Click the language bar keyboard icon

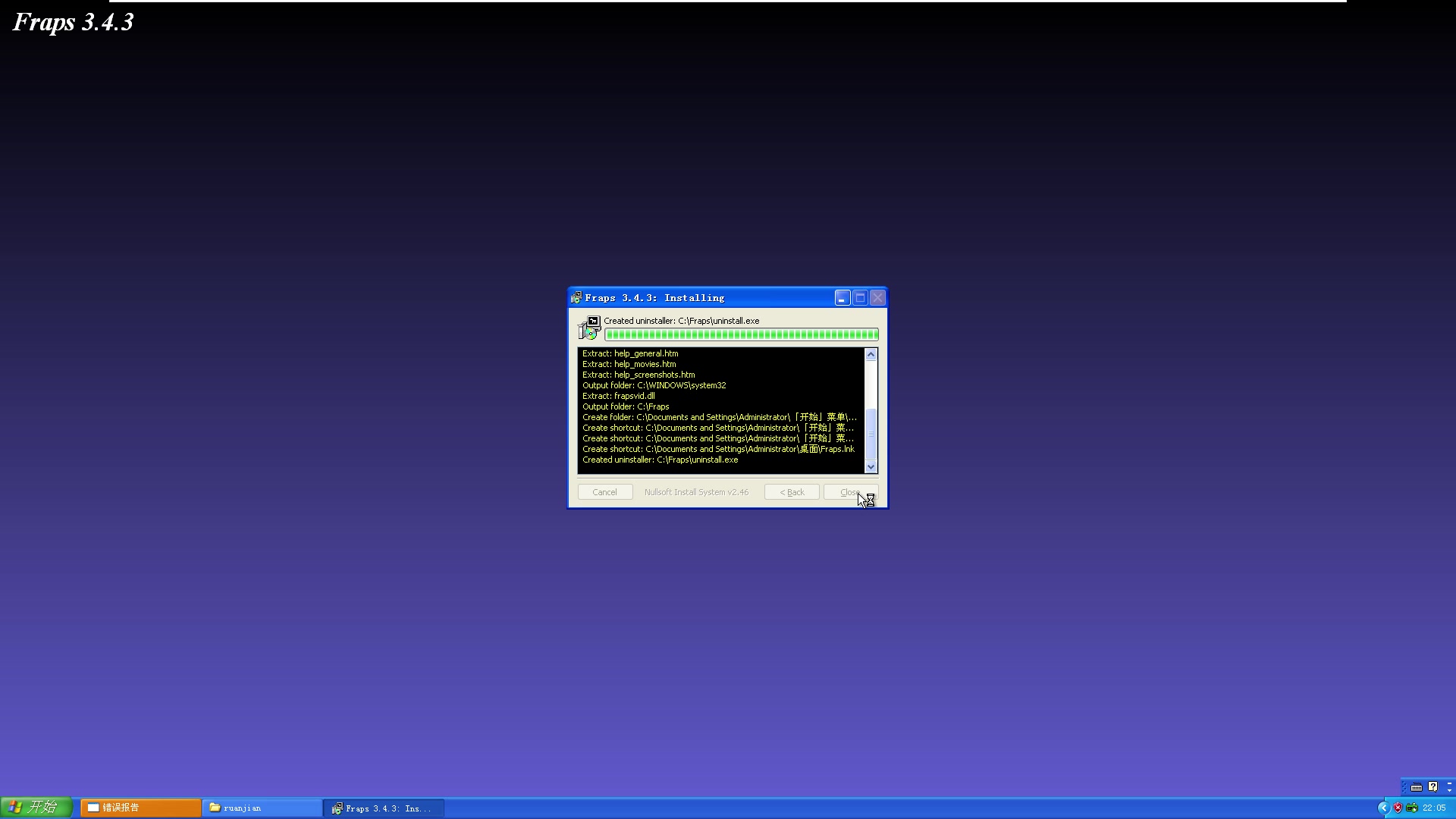1416,787
